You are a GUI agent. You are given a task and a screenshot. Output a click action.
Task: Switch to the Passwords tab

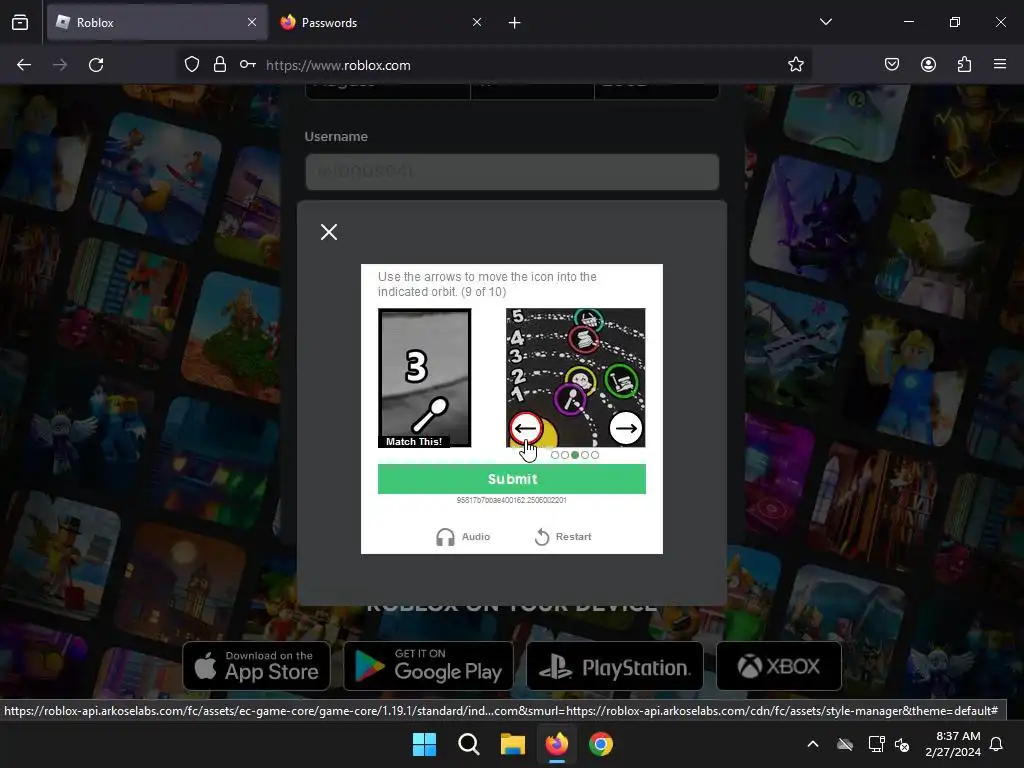click(x=382, y=22)
